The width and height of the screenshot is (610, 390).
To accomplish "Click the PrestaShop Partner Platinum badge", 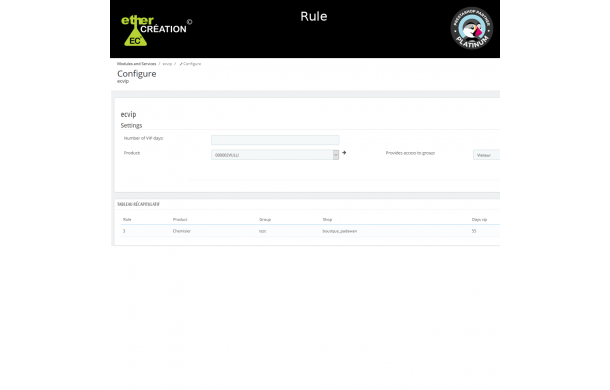I will pos(472,28).
